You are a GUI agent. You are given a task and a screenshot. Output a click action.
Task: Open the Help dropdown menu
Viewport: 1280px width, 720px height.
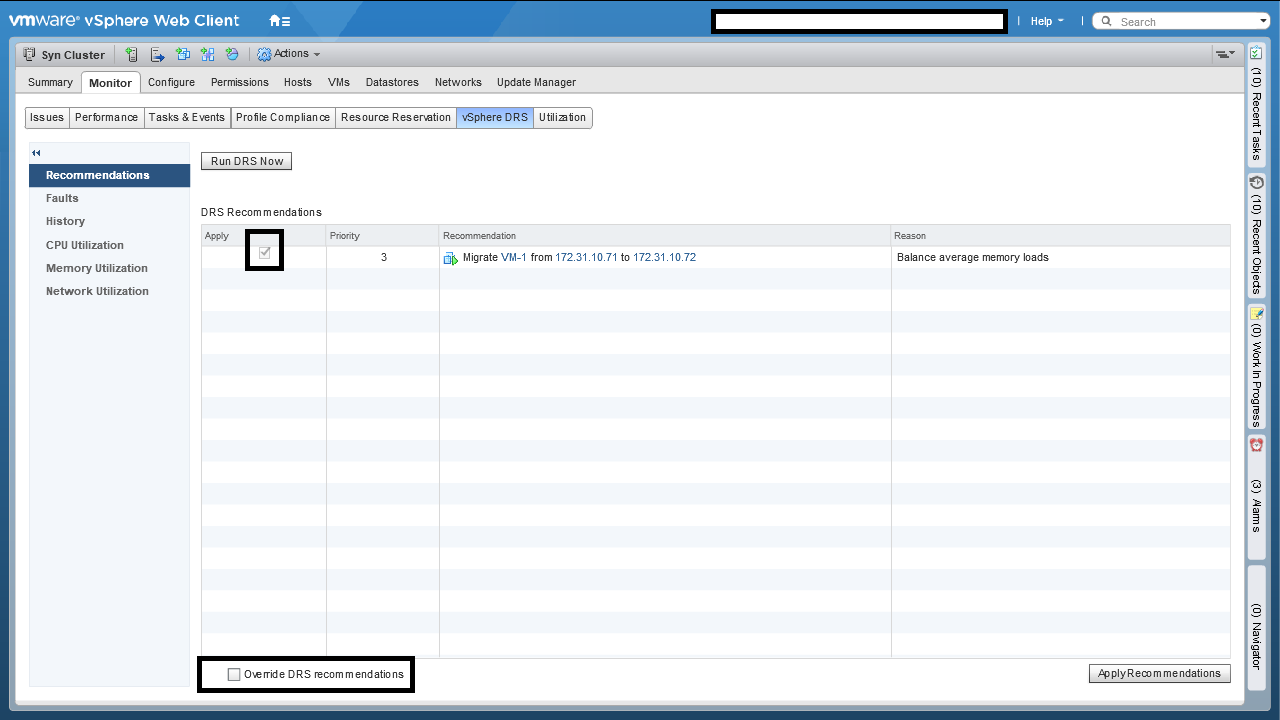pos(1046,21)
